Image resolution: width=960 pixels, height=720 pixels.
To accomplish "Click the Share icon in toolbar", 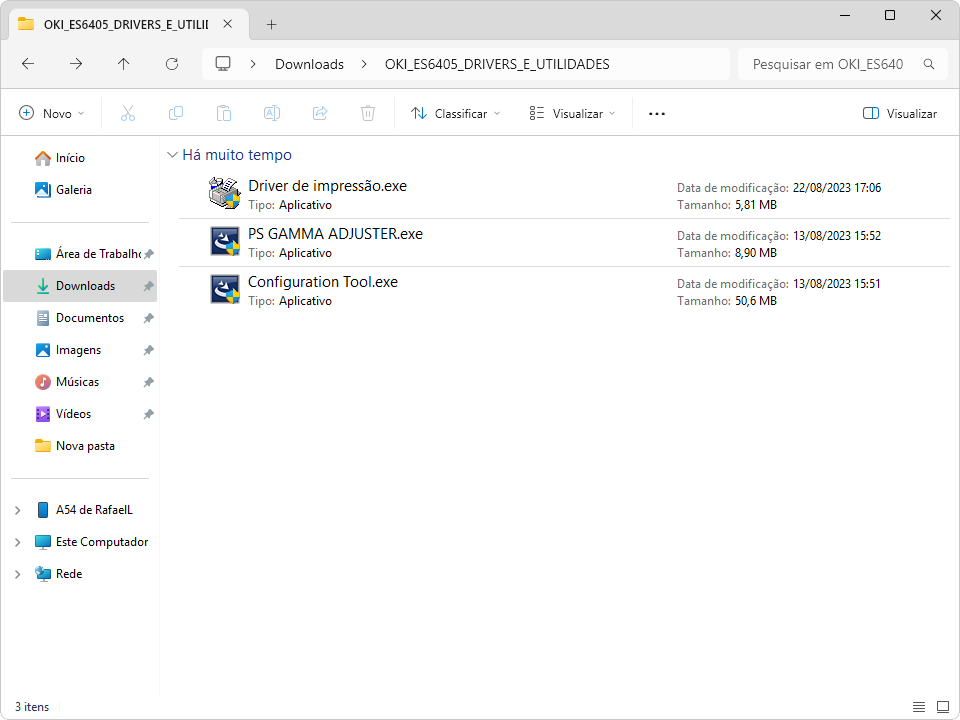I will (x=320, y=113).
